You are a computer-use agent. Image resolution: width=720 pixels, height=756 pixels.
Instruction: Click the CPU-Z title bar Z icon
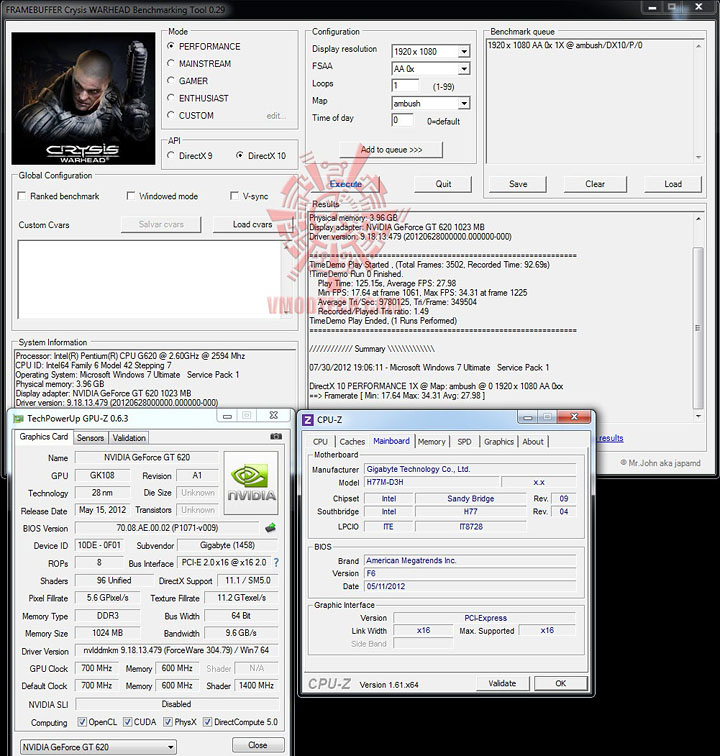click(308, 420)
